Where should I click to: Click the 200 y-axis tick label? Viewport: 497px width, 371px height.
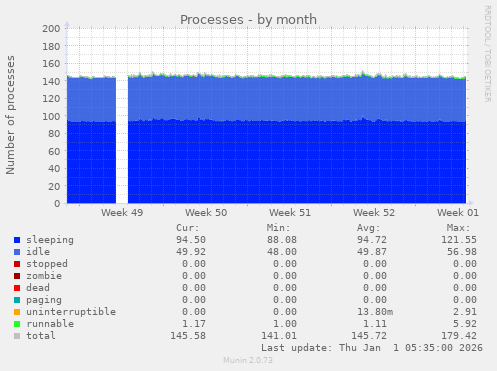51,29
